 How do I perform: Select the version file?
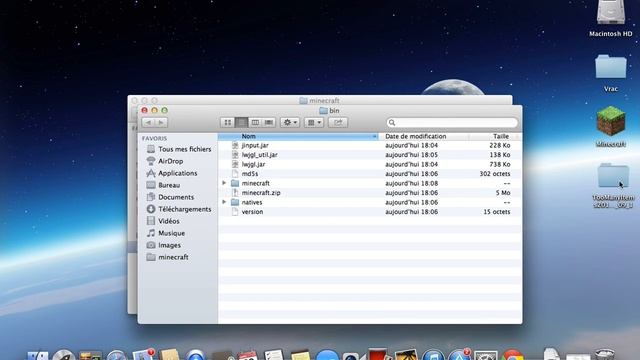click(370, 212)
